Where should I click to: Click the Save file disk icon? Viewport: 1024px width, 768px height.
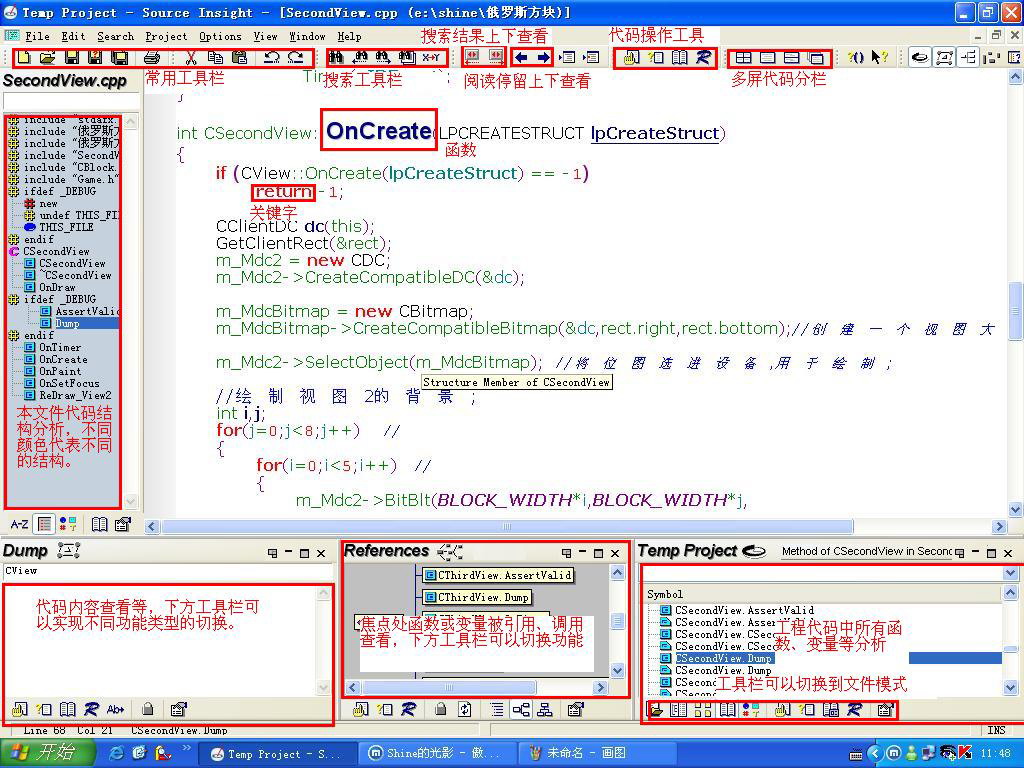72,57
